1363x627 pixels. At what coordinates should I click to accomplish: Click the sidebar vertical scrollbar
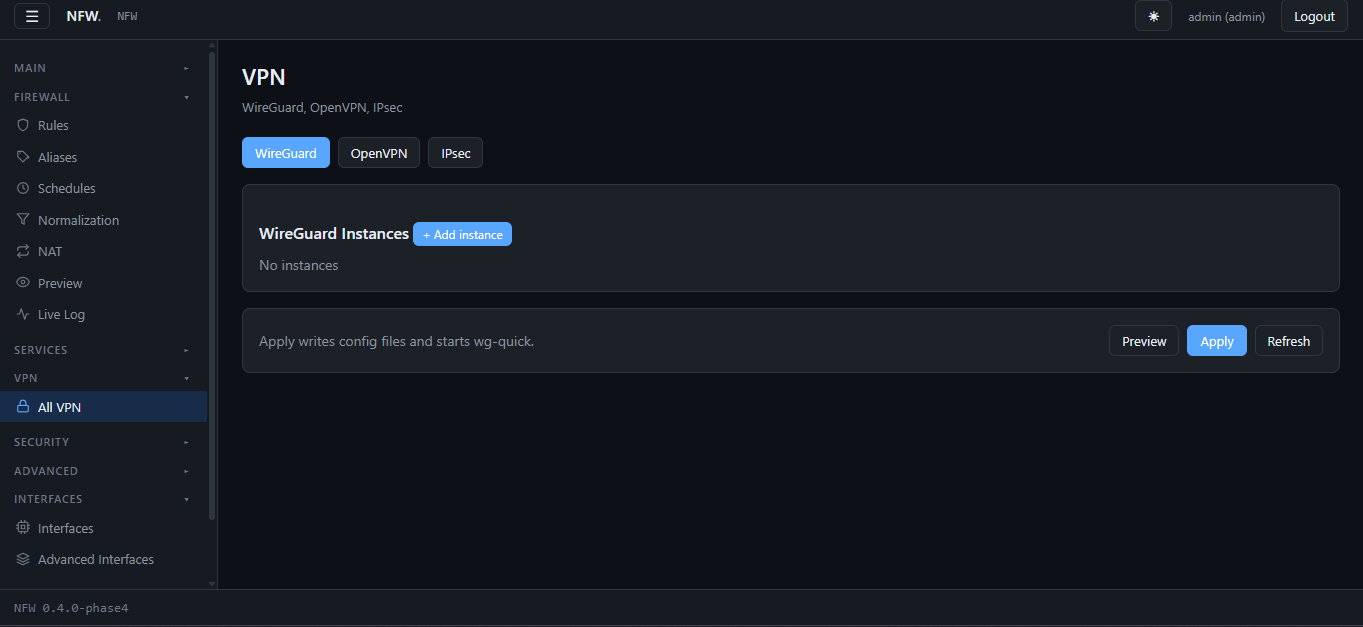pyautogui.click(x=212, y=285)
